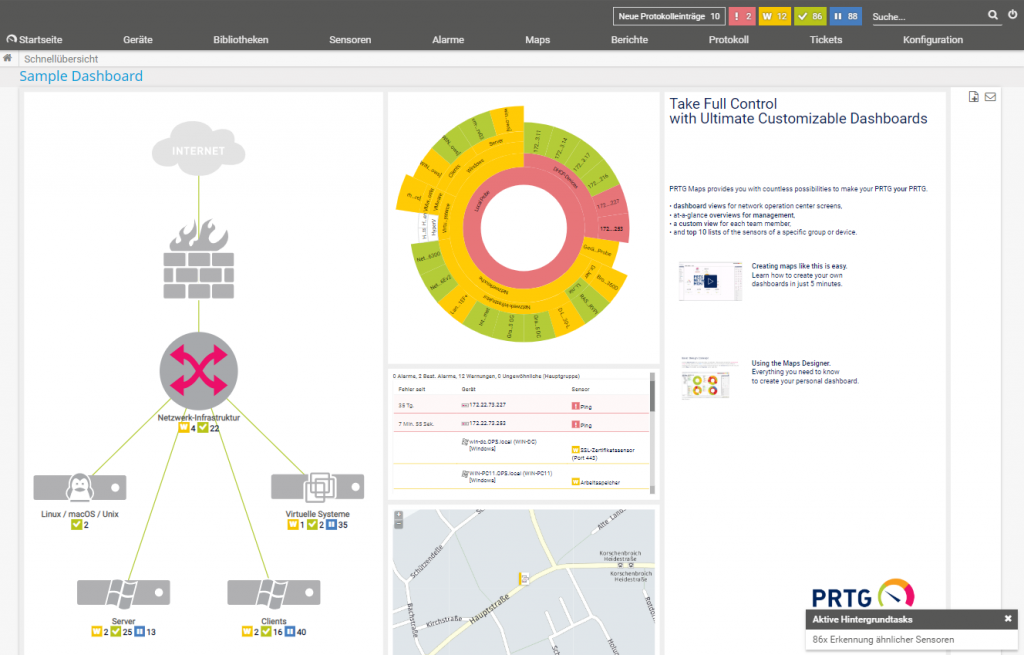The width and height of the screenshot is (1024, 655).
Task: Click the power logout icon
Action: pyautogui.click(x=1011, y=15)
